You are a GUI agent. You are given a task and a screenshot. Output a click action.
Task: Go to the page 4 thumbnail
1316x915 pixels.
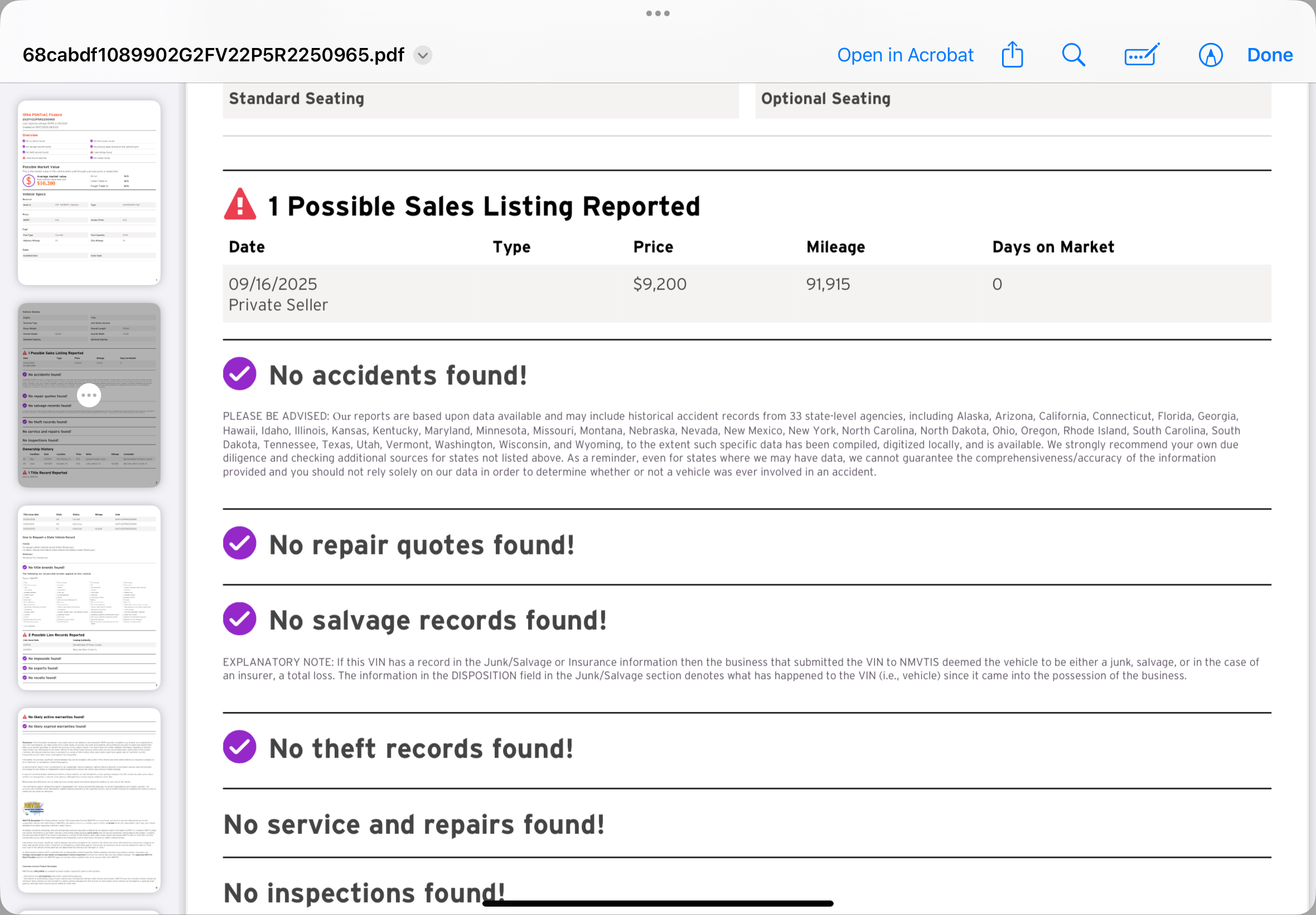tap(89, 800)
